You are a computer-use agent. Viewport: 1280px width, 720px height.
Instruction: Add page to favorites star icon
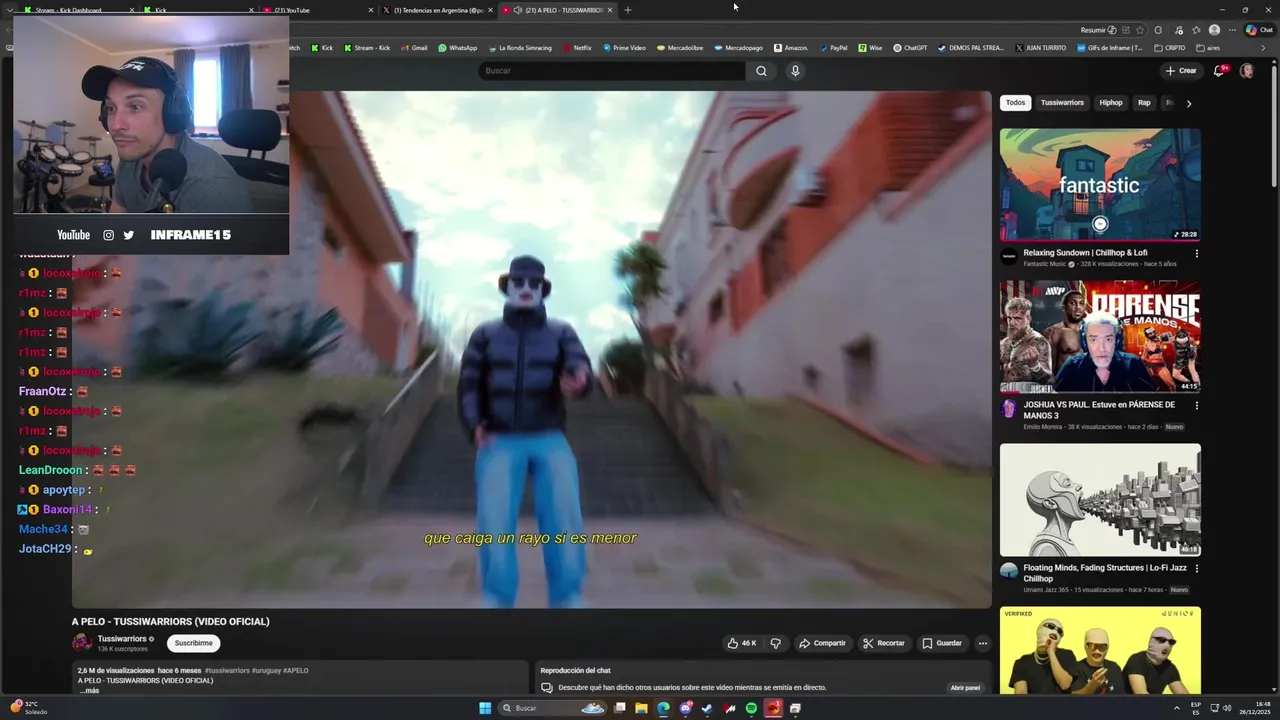tap(1140, 30)
